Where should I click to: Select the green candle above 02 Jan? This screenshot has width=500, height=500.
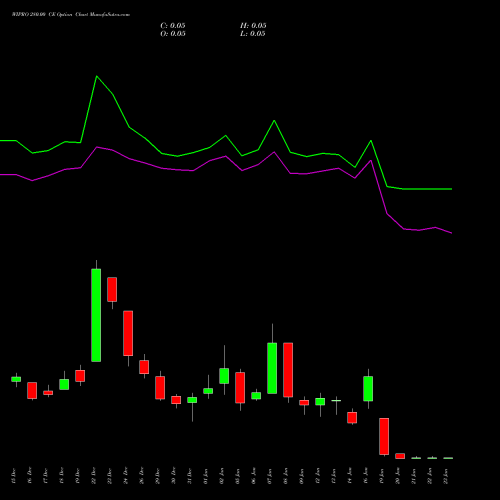(x=224, y=376)
